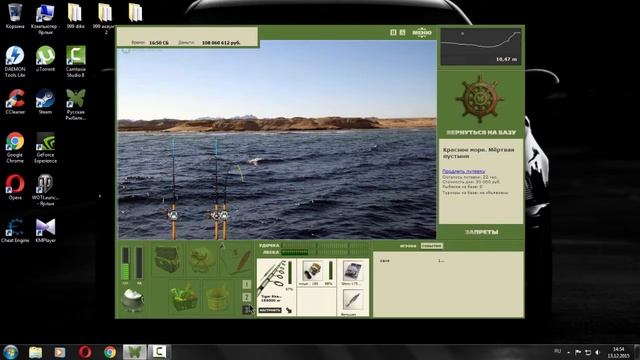Open File Explorer from the taskbar

click(36, 352)
